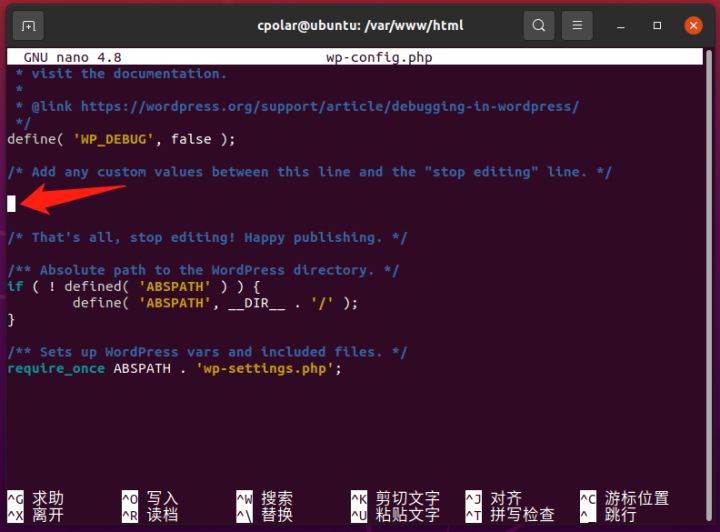The height and width of the screenshot is (532, 720).
Task: Click the ^J 对齐 justify shortcut
Action: coord(494,498)
